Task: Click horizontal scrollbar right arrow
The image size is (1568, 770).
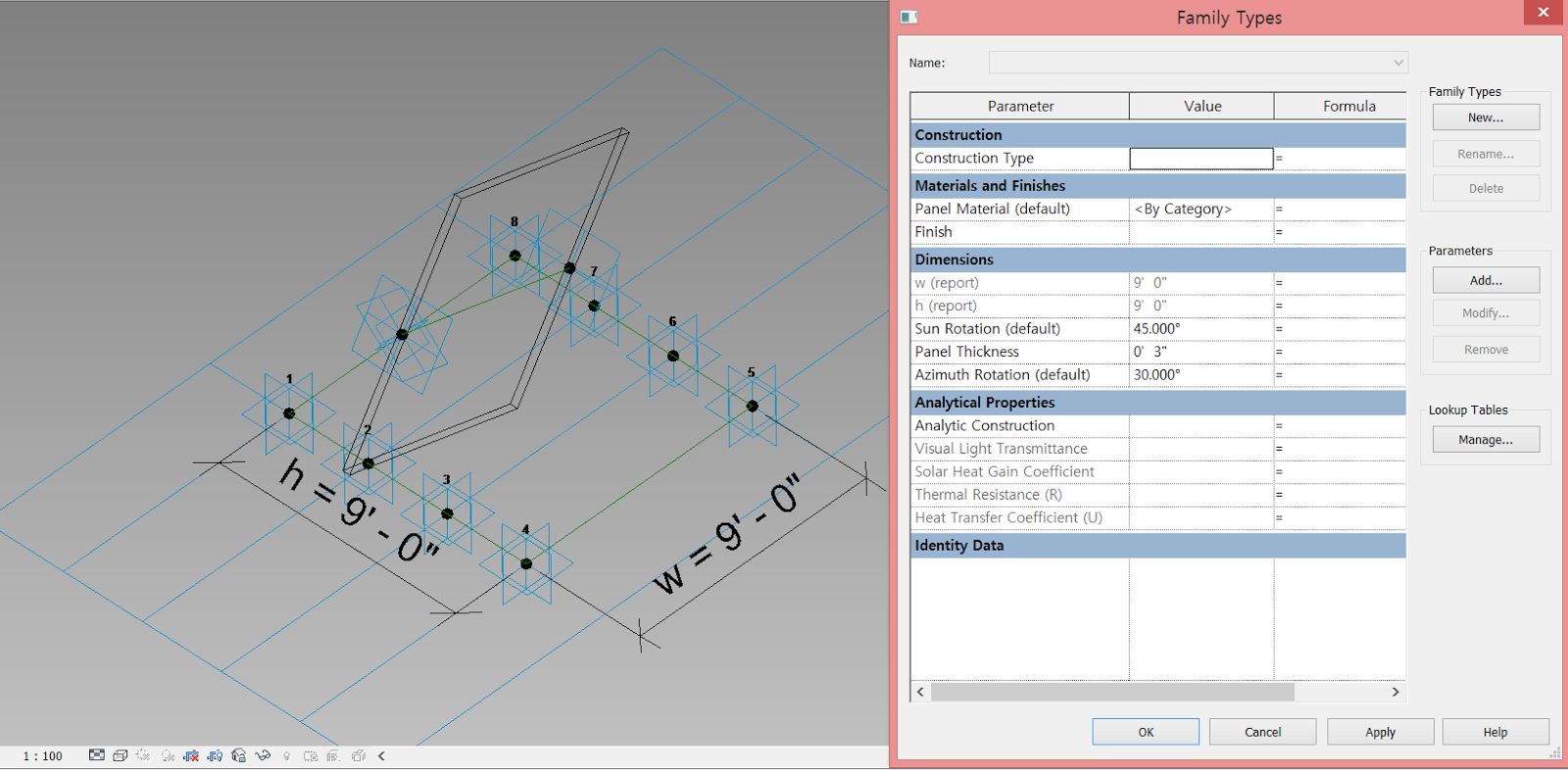Action: pos(1396,692)
